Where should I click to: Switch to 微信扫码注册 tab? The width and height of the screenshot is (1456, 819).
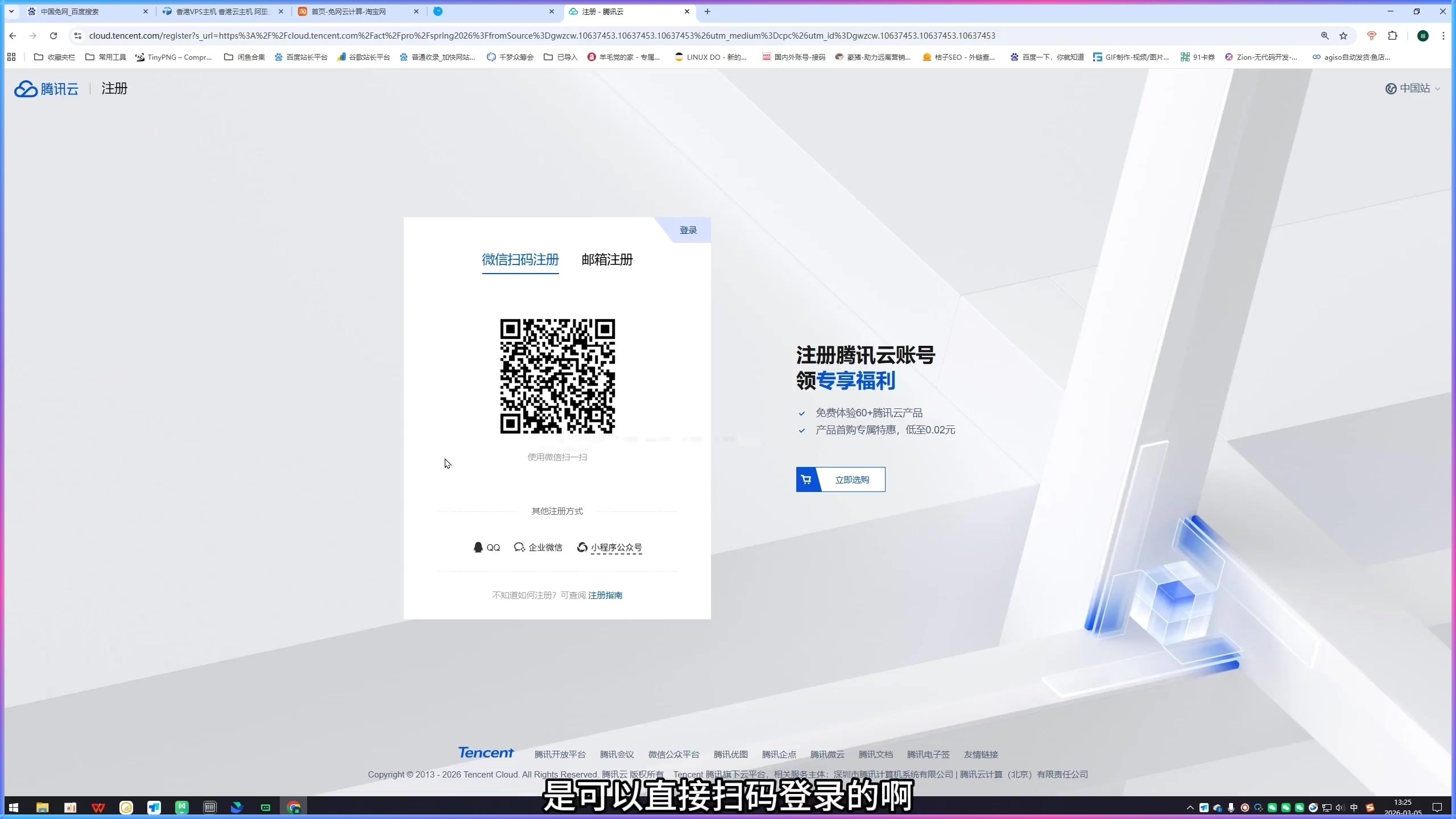coord(520,260)
